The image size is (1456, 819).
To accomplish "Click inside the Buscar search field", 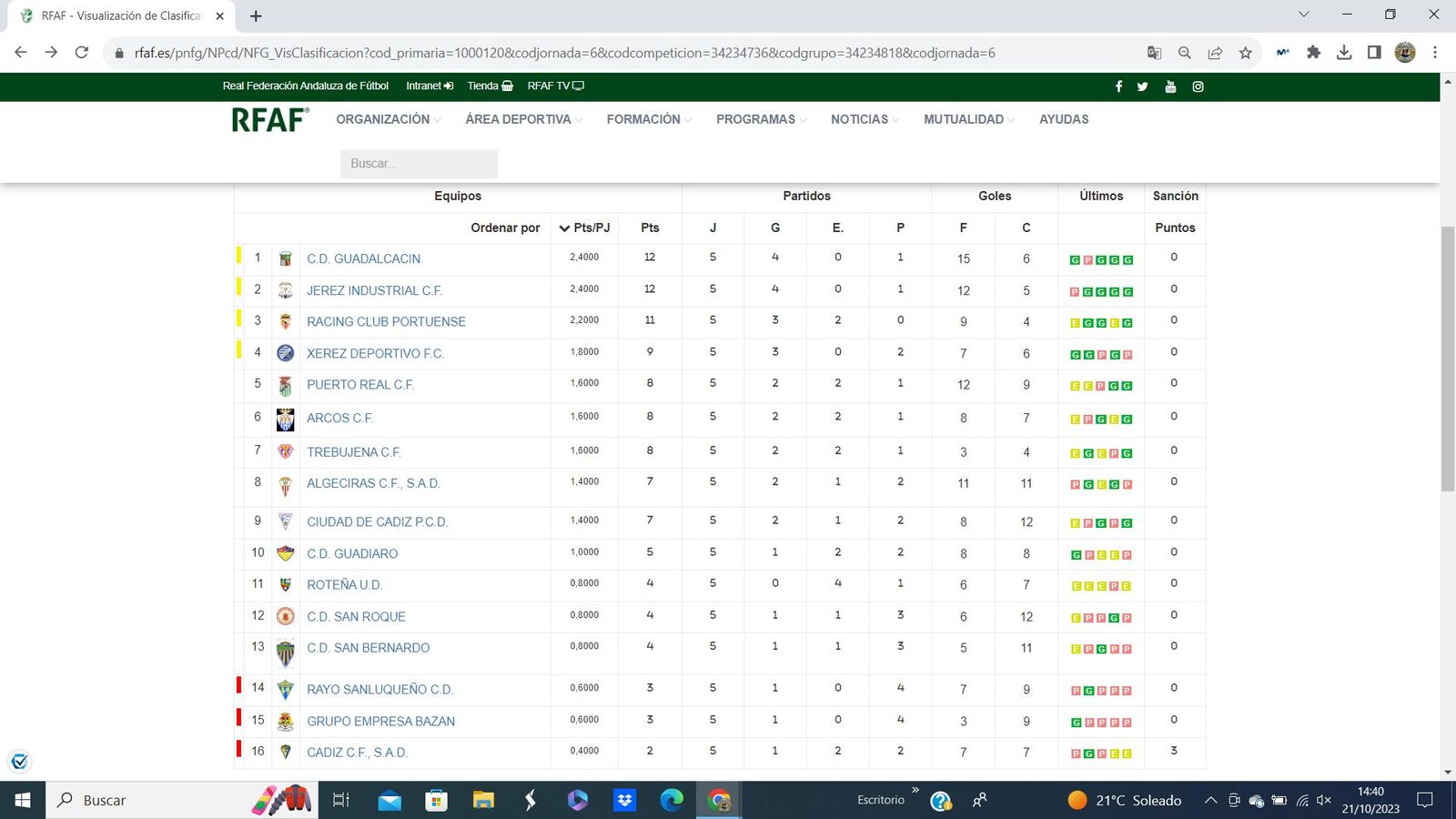I will coord(419,164).
